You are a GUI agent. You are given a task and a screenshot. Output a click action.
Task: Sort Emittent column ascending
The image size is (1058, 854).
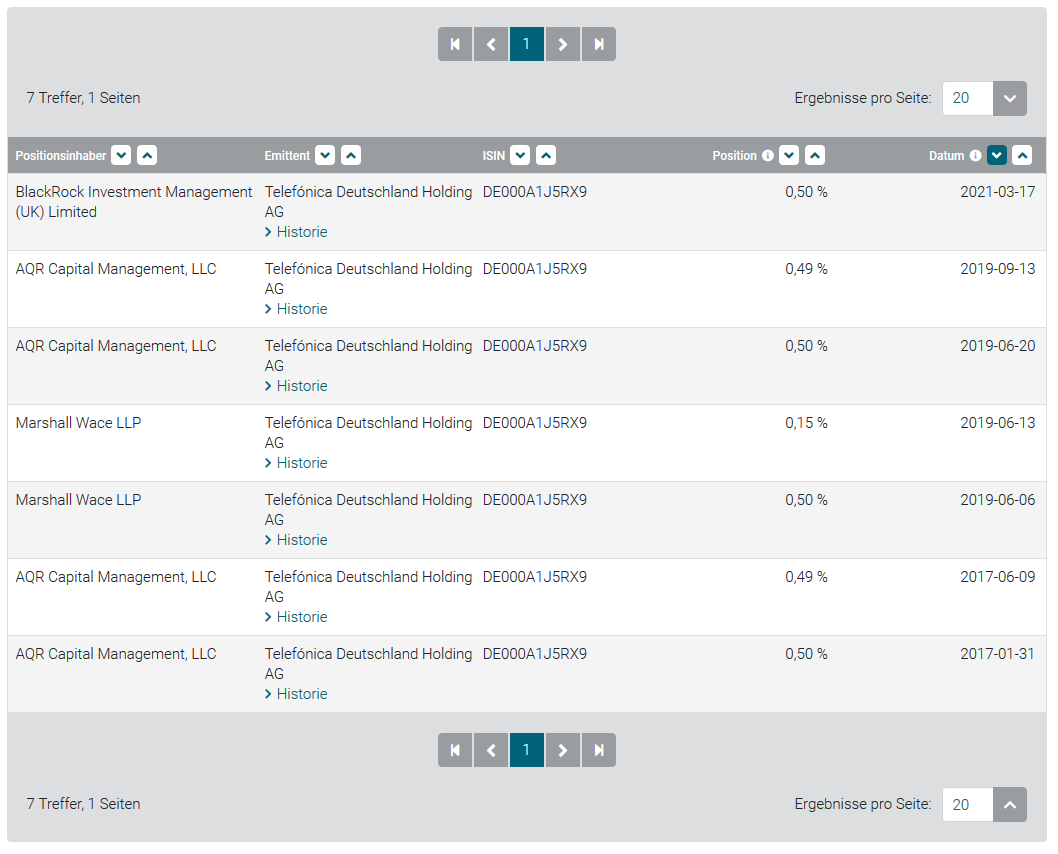coord(351,156)
